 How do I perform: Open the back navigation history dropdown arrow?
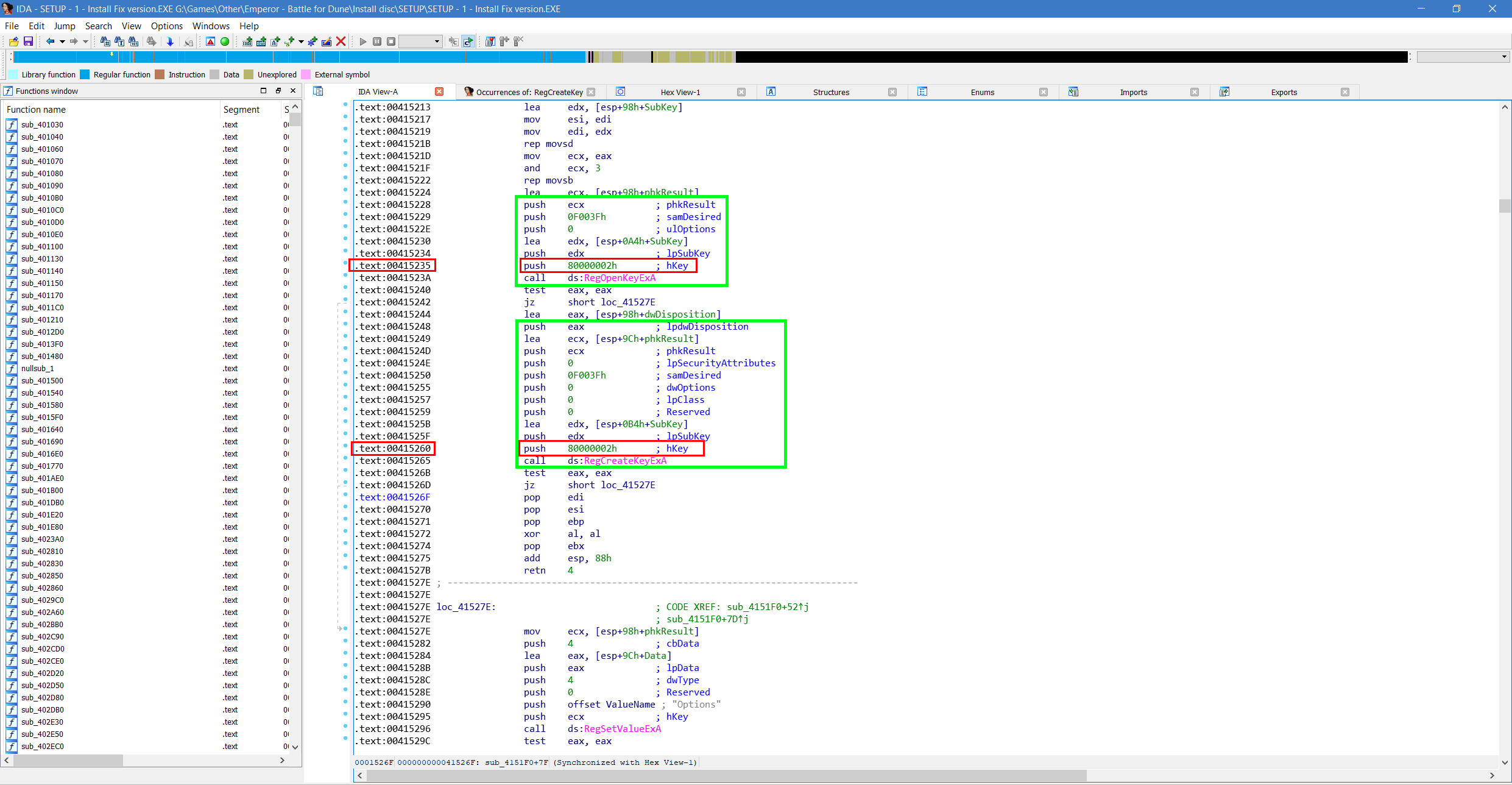tap(62, 41)
